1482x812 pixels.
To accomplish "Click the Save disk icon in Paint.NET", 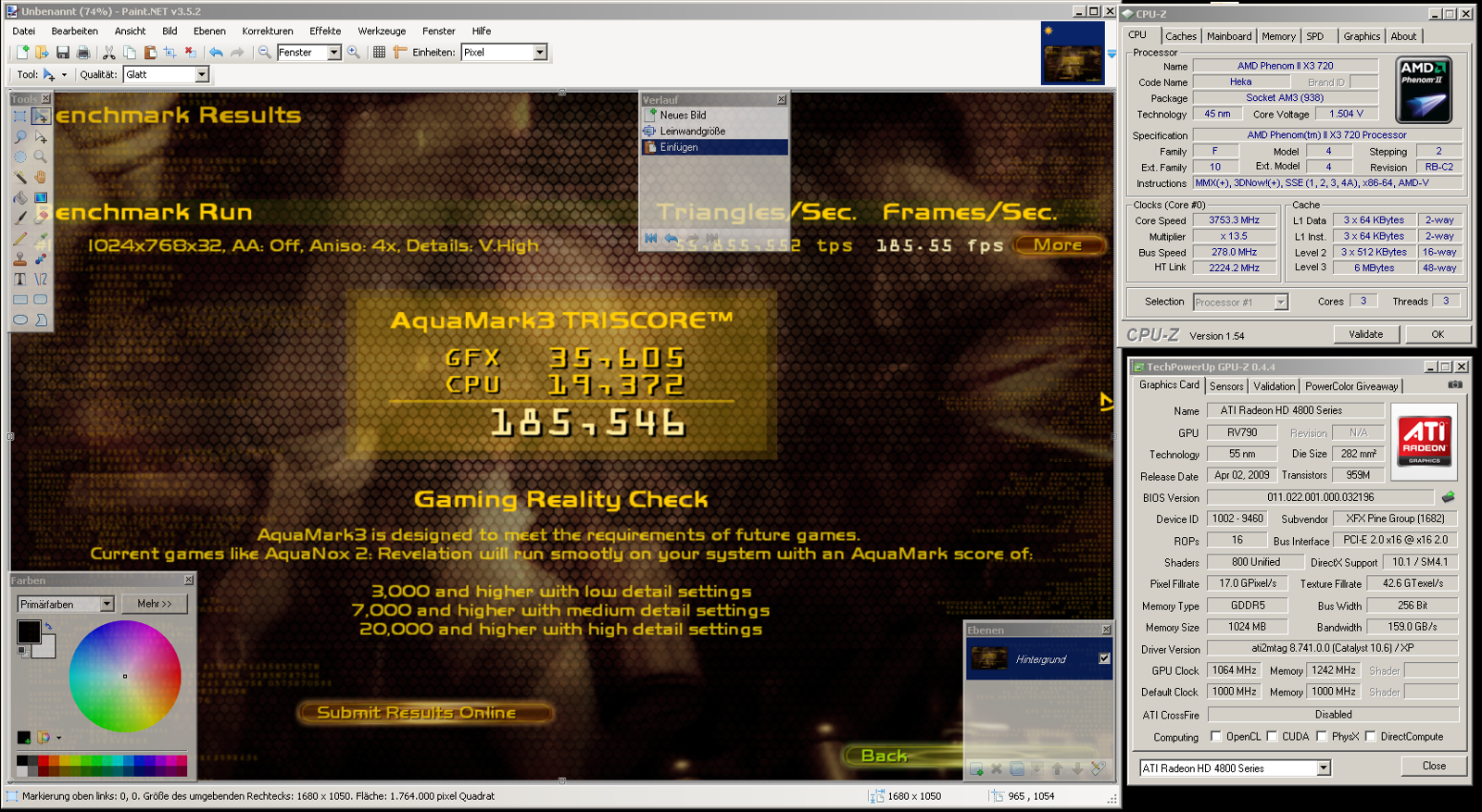I will click(x=63, y=53).
